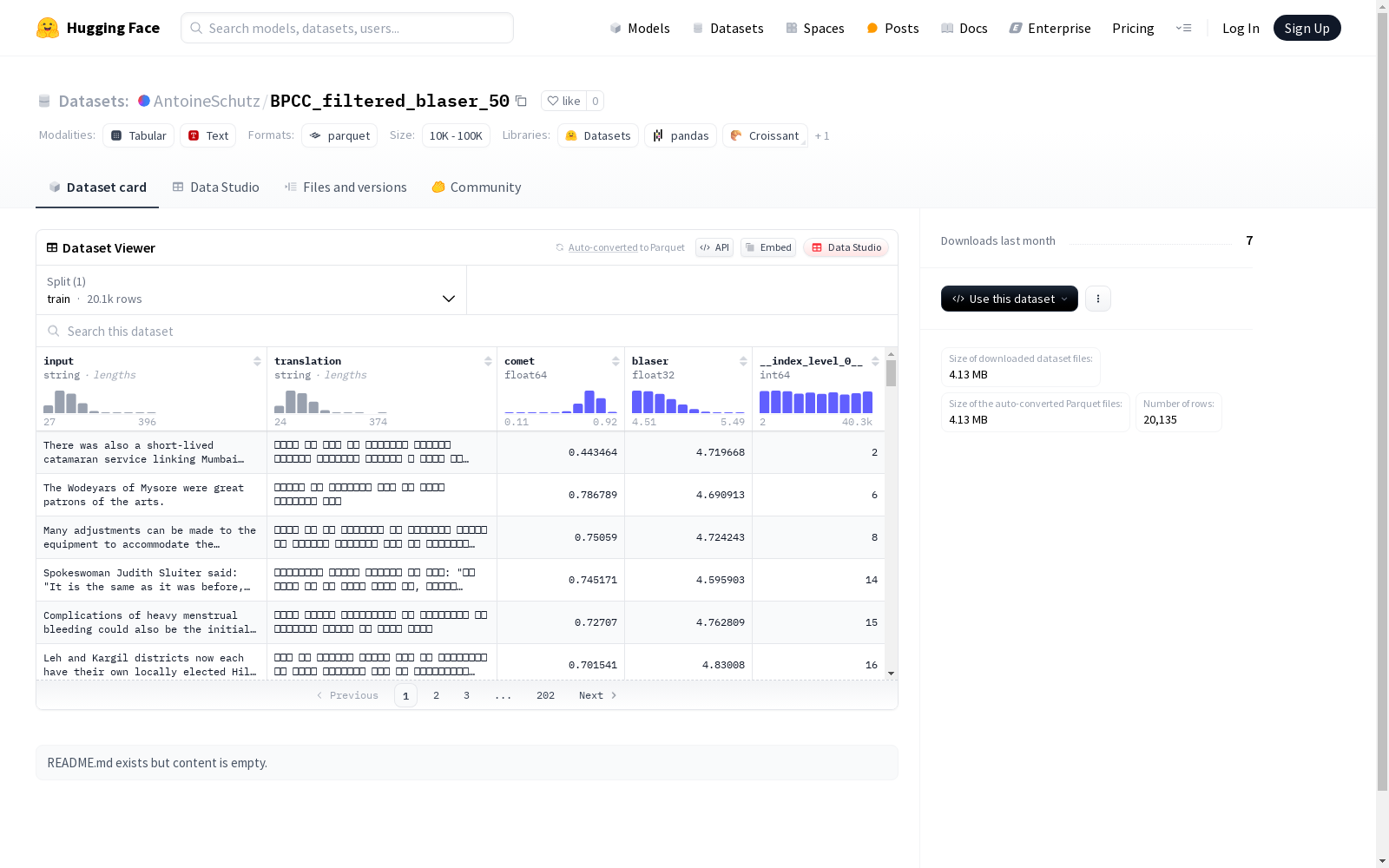Sort the comet column
Viewport: 1389px width, 868px height.
pos(616,361)
